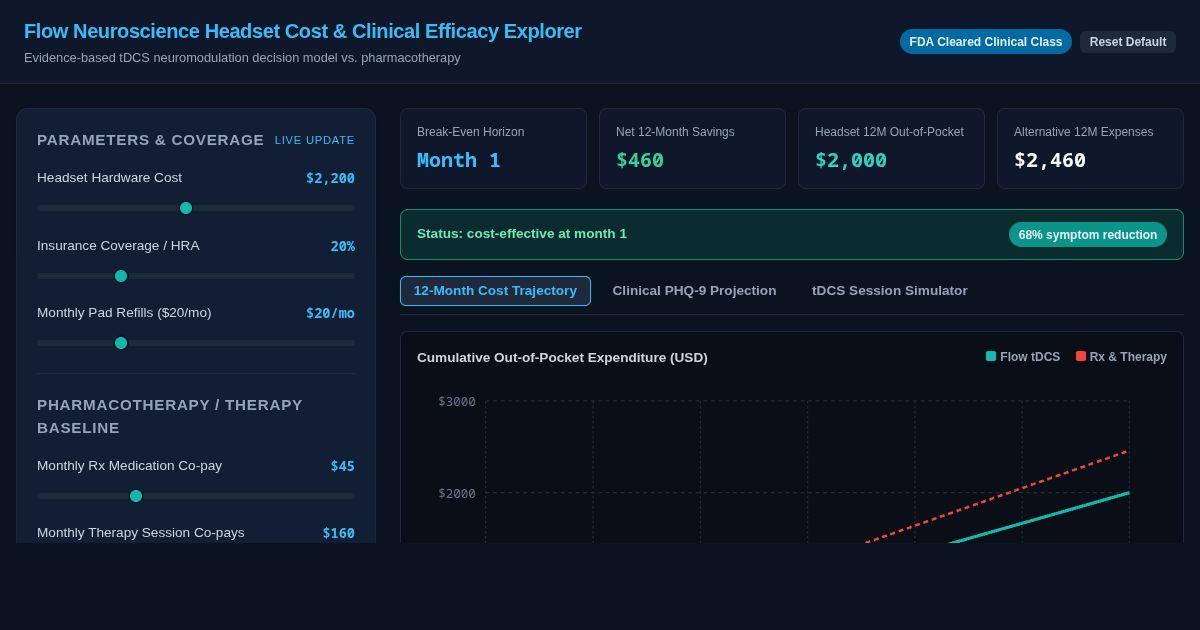This screenshot has width=1200, height=630.
Task: Click the Insurance Coverage / HRA slider handle
Action: tap(121, 276)
